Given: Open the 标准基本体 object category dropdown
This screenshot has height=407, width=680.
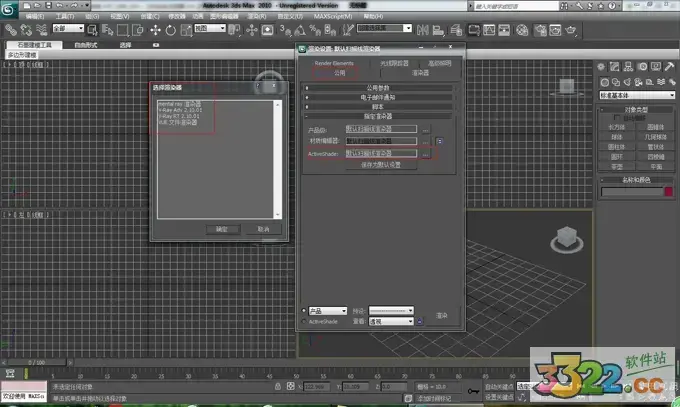Looking at the screenshot, I should click(x=637, y=95).
